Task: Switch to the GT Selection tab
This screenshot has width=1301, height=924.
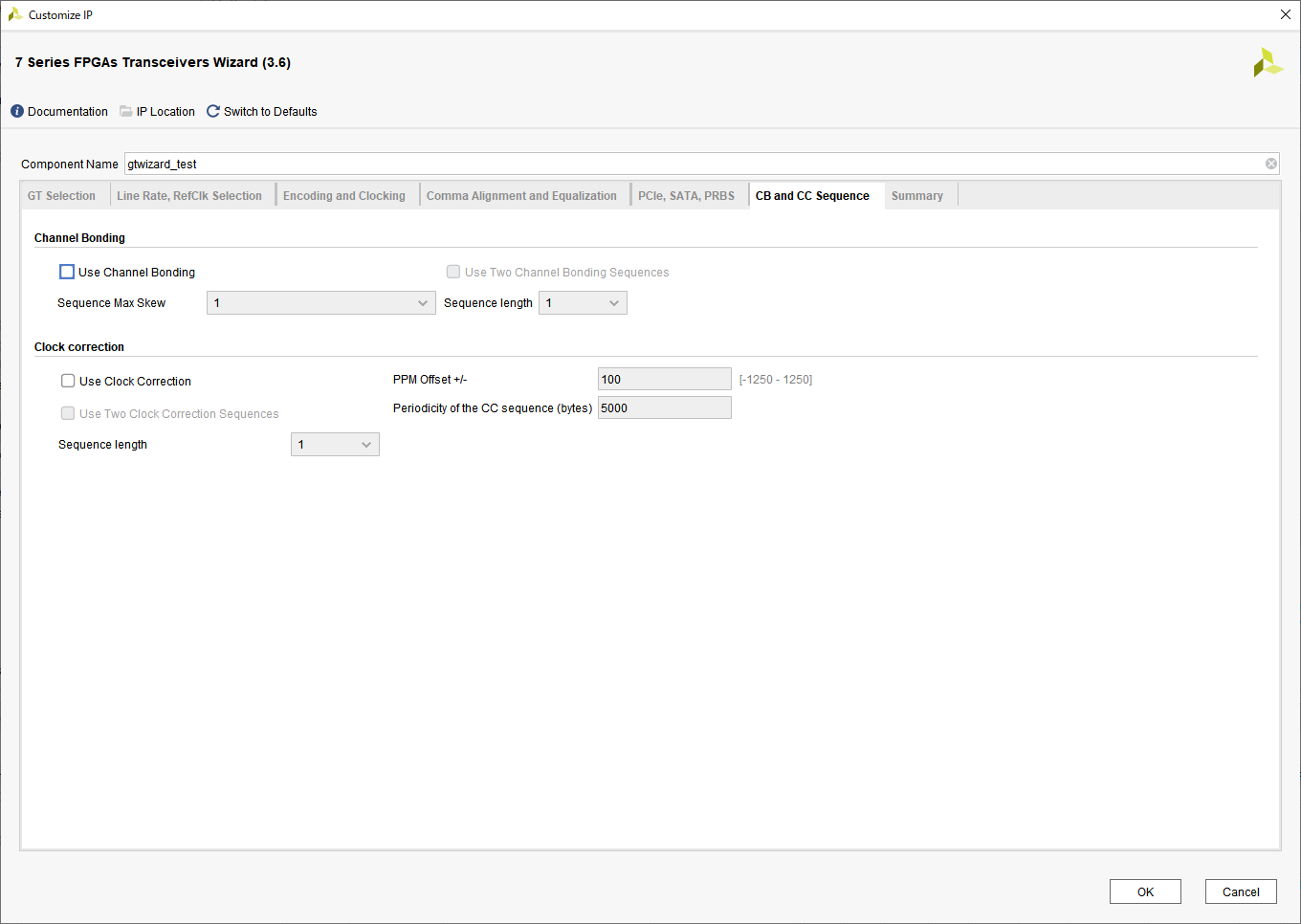Action: (x=61, y=196)
